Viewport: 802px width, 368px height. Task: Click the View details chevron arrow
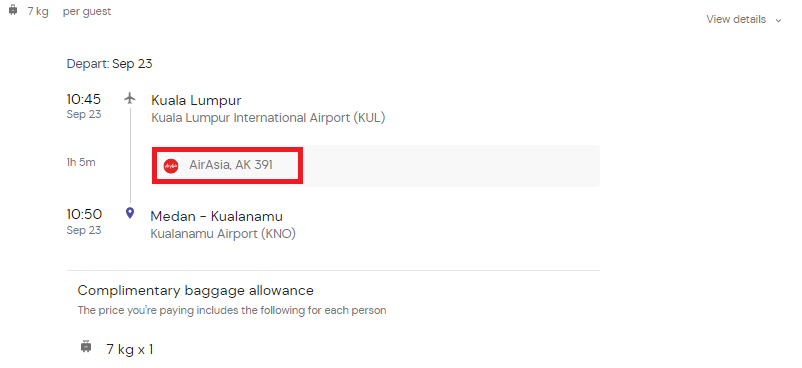pyautogui.click(x=778, y=20)
